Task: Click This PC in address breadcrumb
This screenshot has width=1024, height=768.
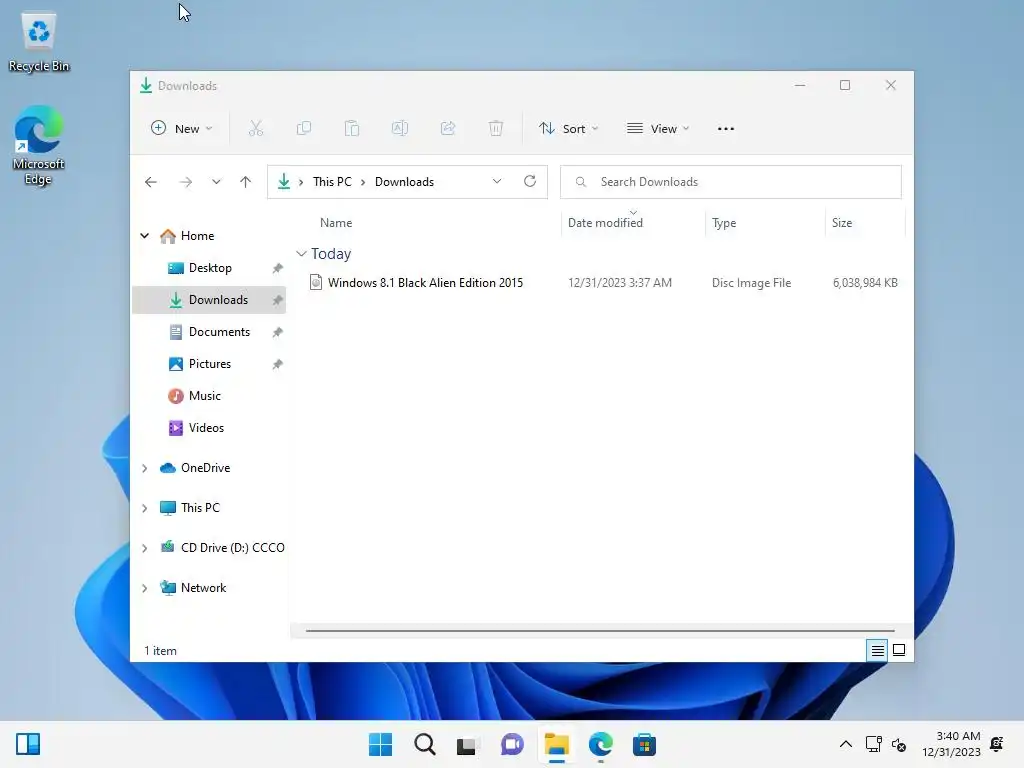Action: tap(332, 182)
